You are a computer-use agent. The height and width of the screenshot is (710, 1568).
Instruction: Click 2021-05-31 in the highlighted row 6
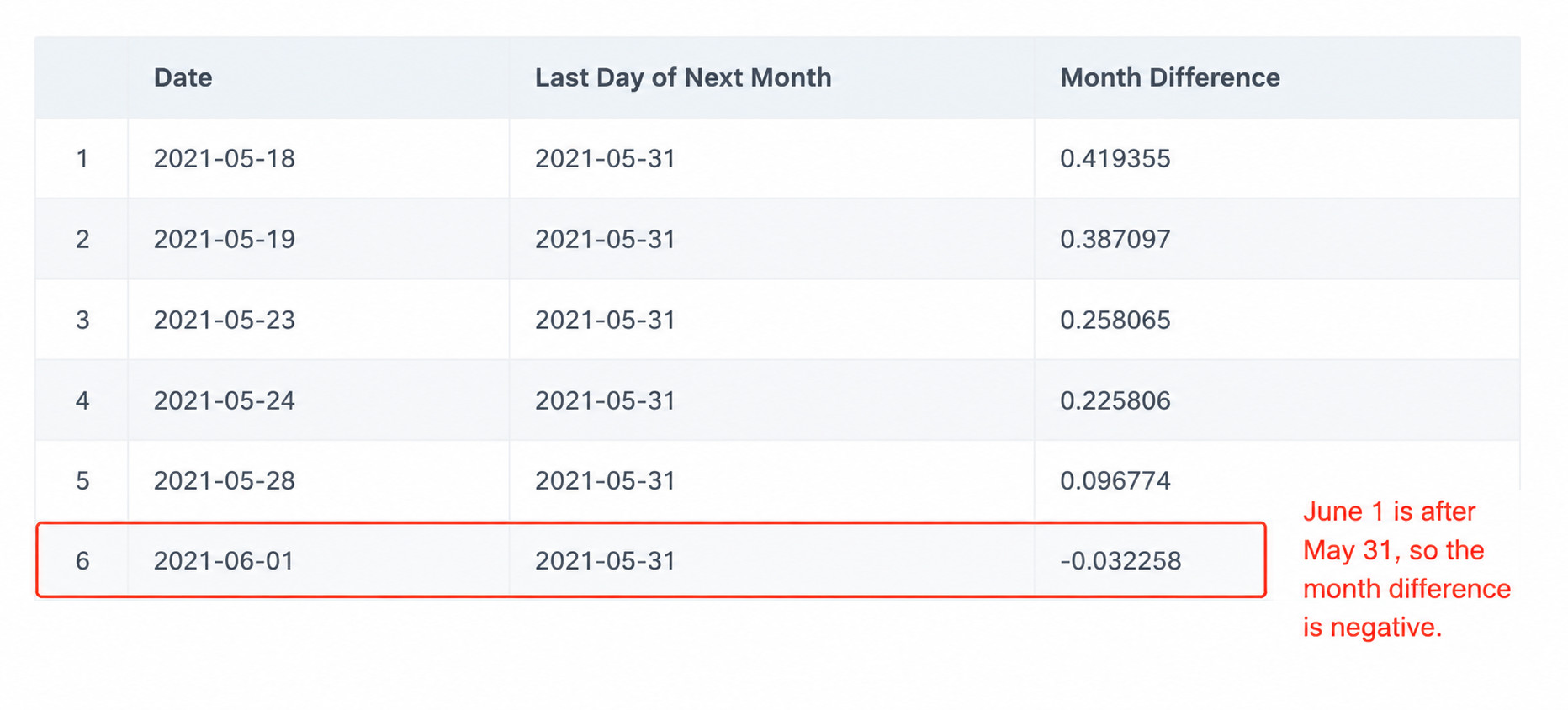pos(605,560)
